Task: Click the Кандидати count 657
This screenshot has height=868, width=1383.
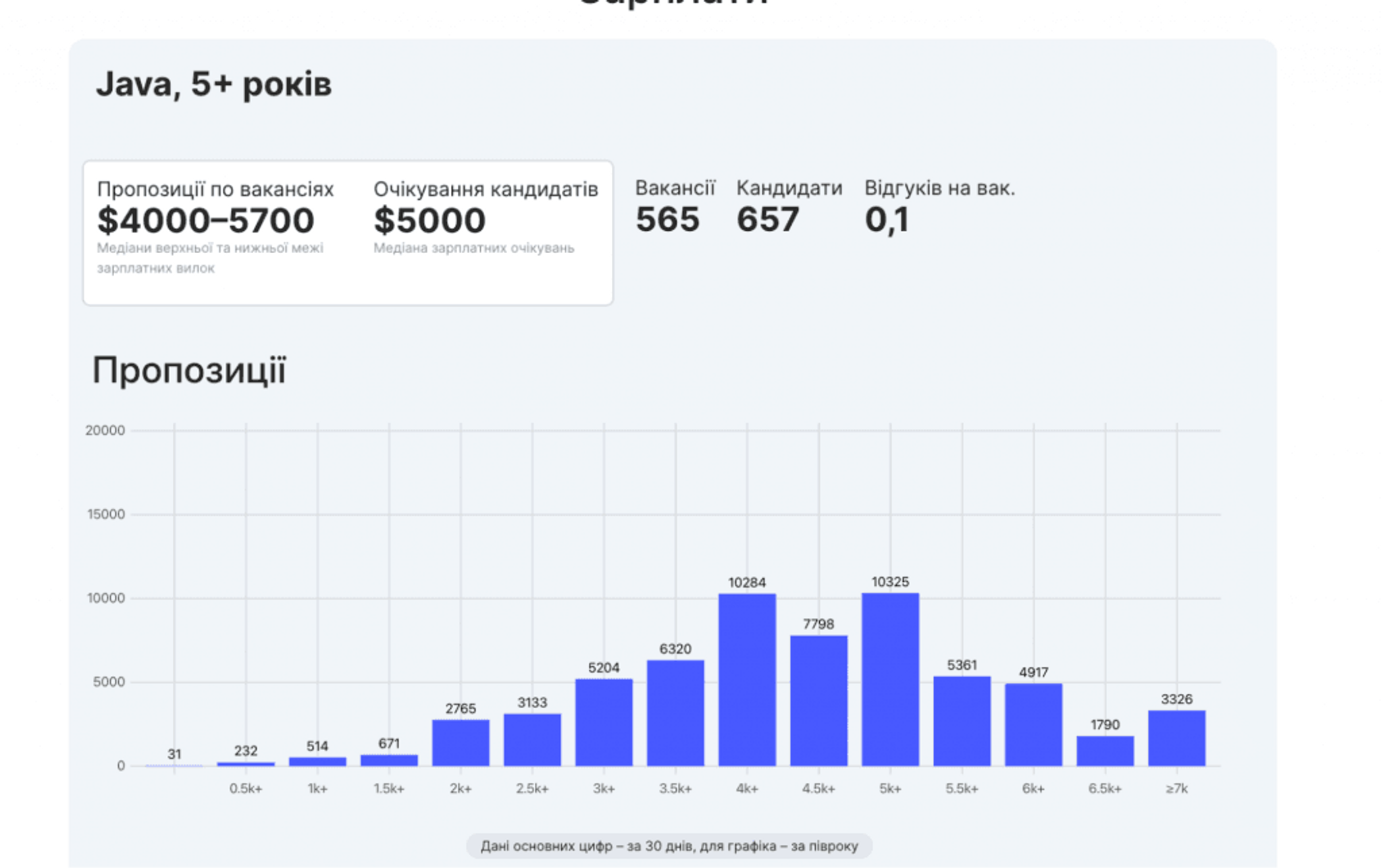Action: [768, 219]
